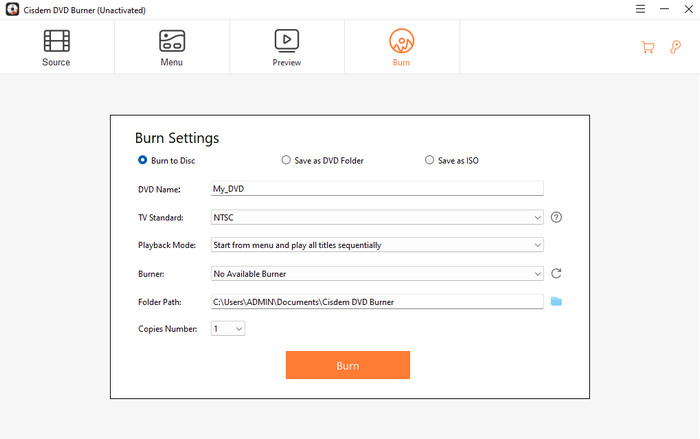Open the Copies Number dropdown
This screenshot has width=700, height=439.
[x=228, y=329]
